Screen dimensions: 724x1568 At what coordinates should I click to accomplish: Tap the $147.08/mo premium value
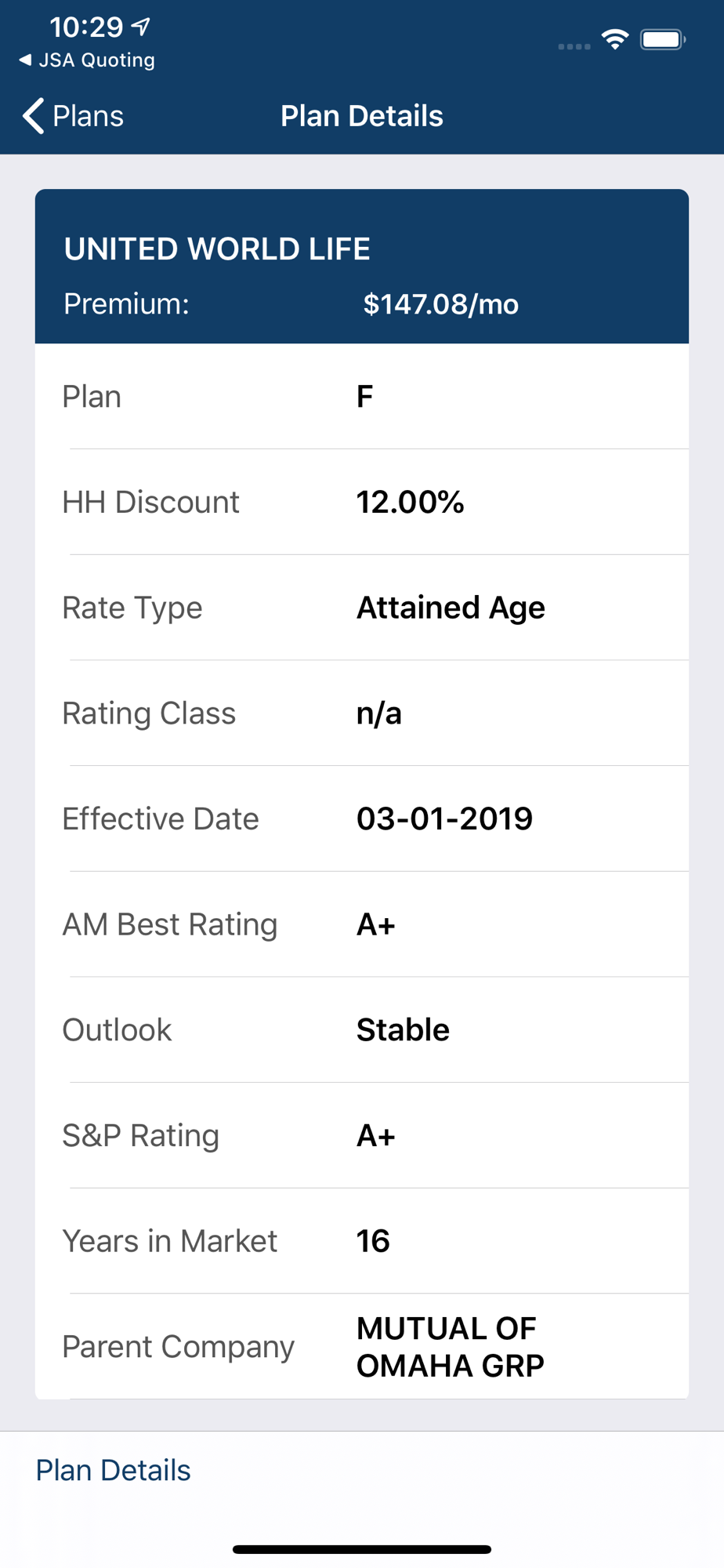pyautogui.click(x=440, y=304)
